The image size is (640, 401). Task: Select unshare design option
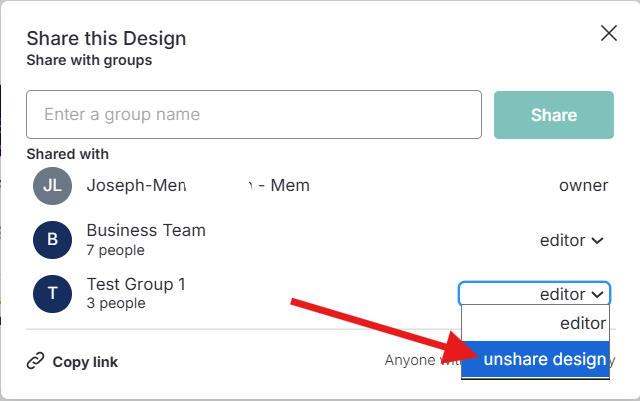(536, 359)
